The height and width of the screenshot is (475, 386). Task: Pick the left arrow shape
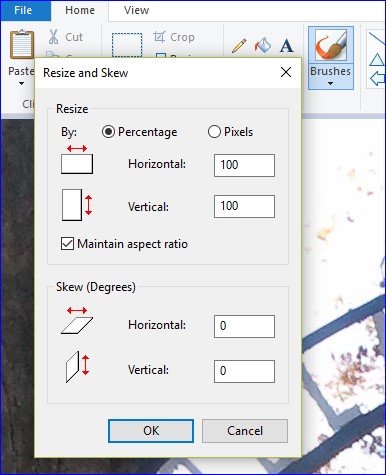pyautogui.click(x=377, y=79)
